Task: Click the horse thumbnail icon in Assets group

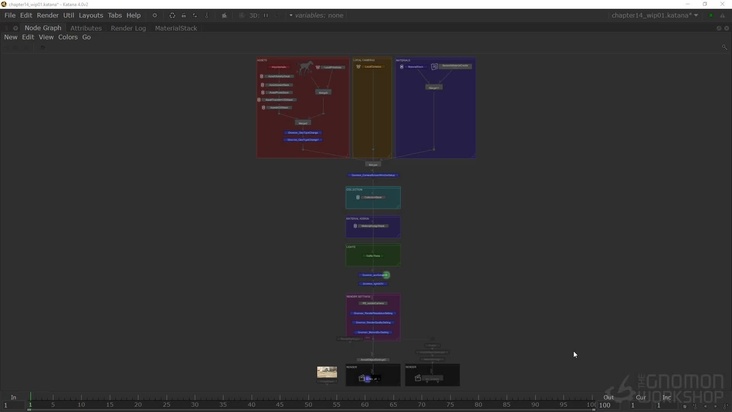Action: click(x=306, y=68)
